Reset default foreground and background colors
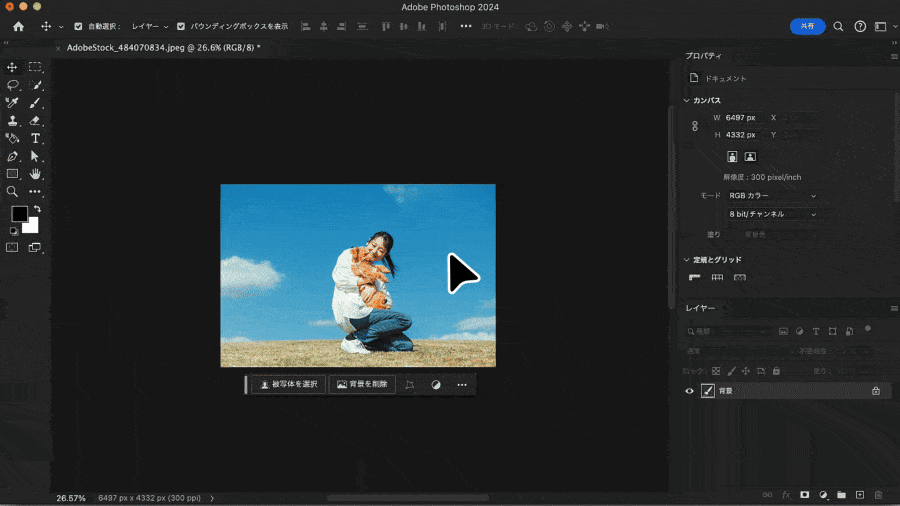This screenshot has width=900, height=506. point(14,231)
